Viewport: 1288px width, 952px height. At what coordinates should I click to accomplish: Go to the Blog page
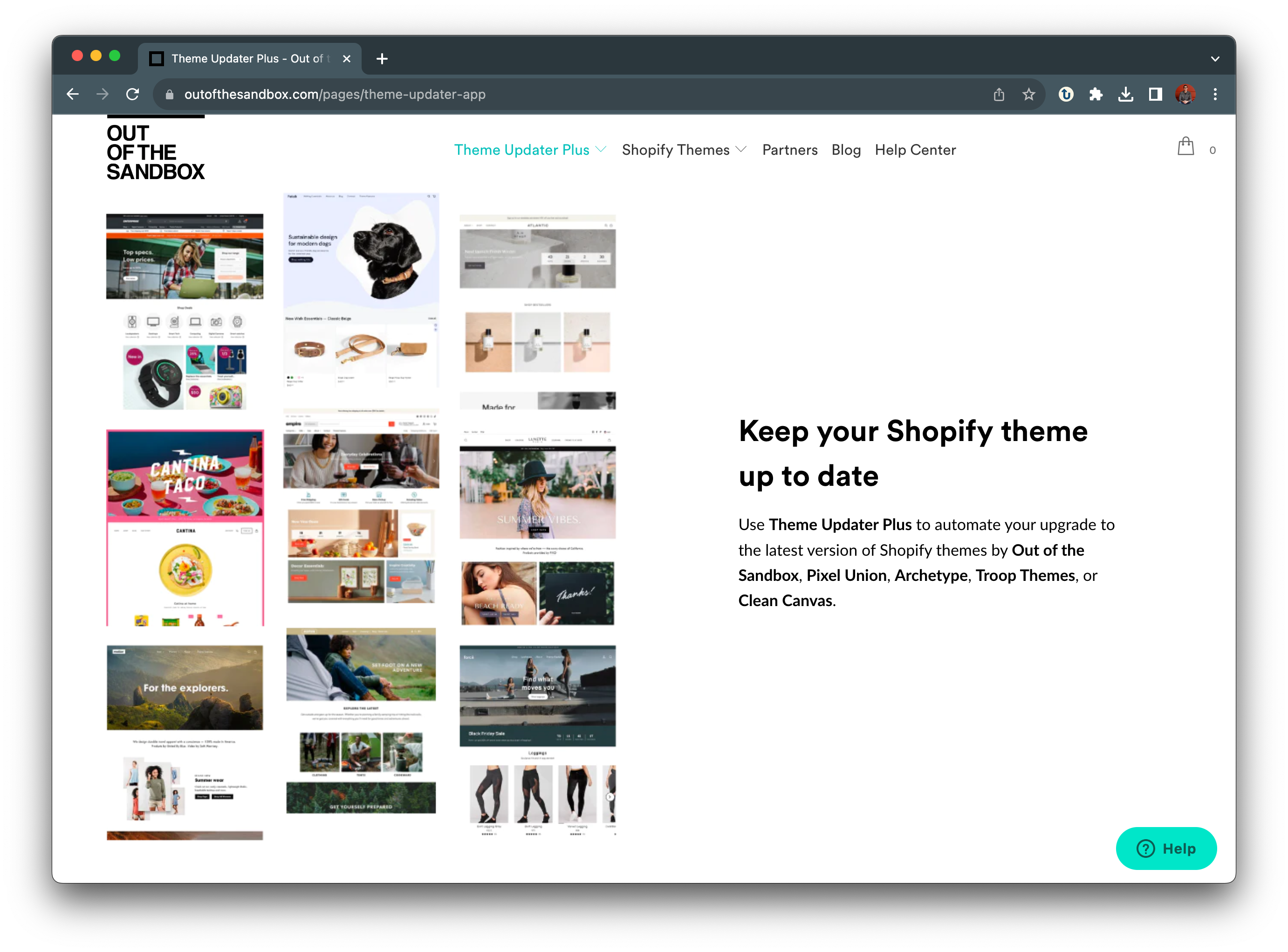point(846,150)
